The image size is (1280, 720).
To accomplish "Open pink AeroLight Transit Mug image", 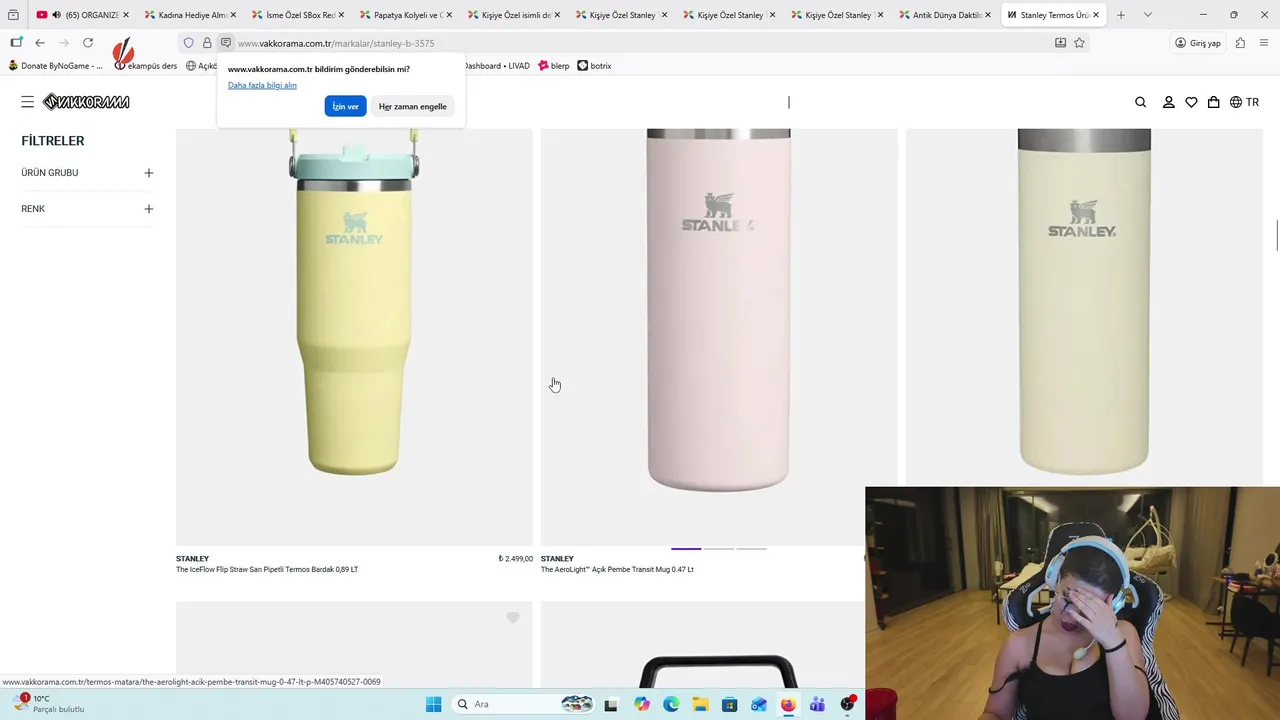I will pyautogui.click(x=718, y=336).
